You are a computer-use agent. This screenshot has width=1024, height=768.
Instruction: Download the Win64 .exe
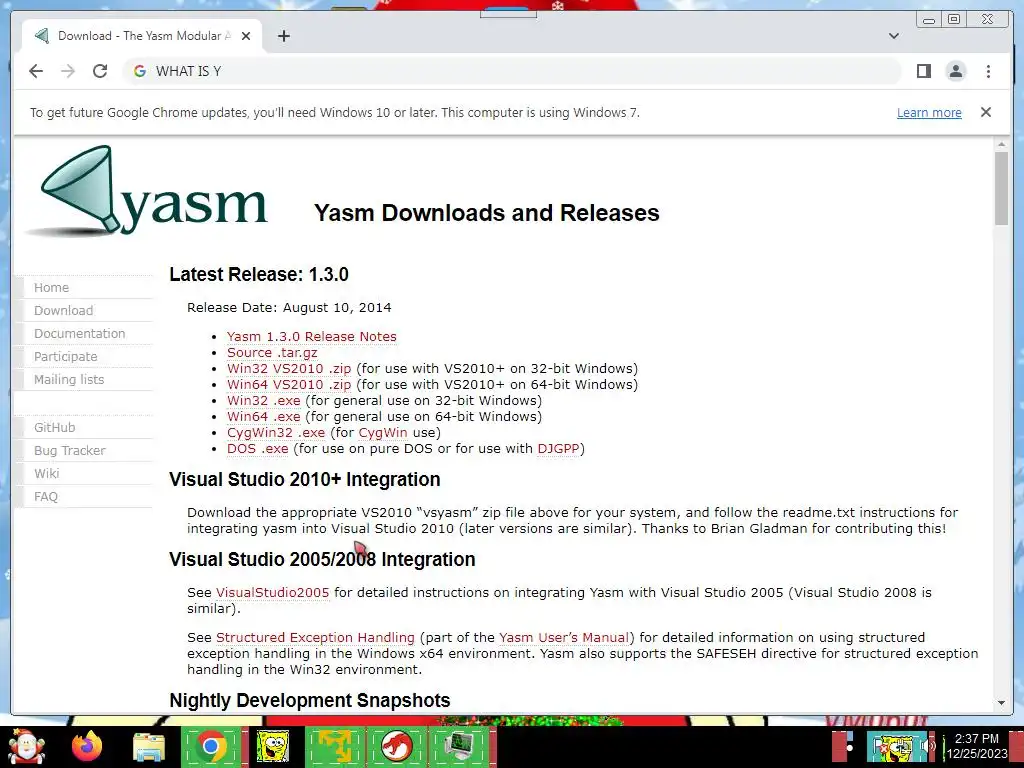264,417
